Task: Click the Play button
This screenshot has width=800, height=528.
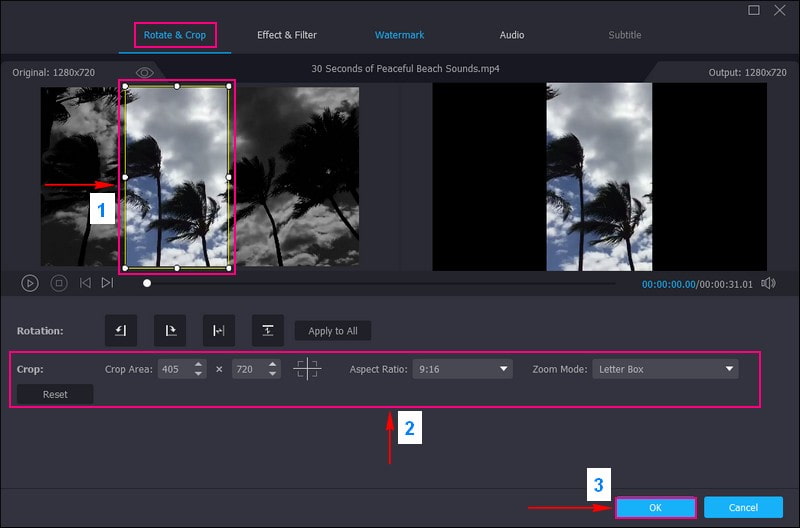Action: pyautogui.click(x=30, y=283)
